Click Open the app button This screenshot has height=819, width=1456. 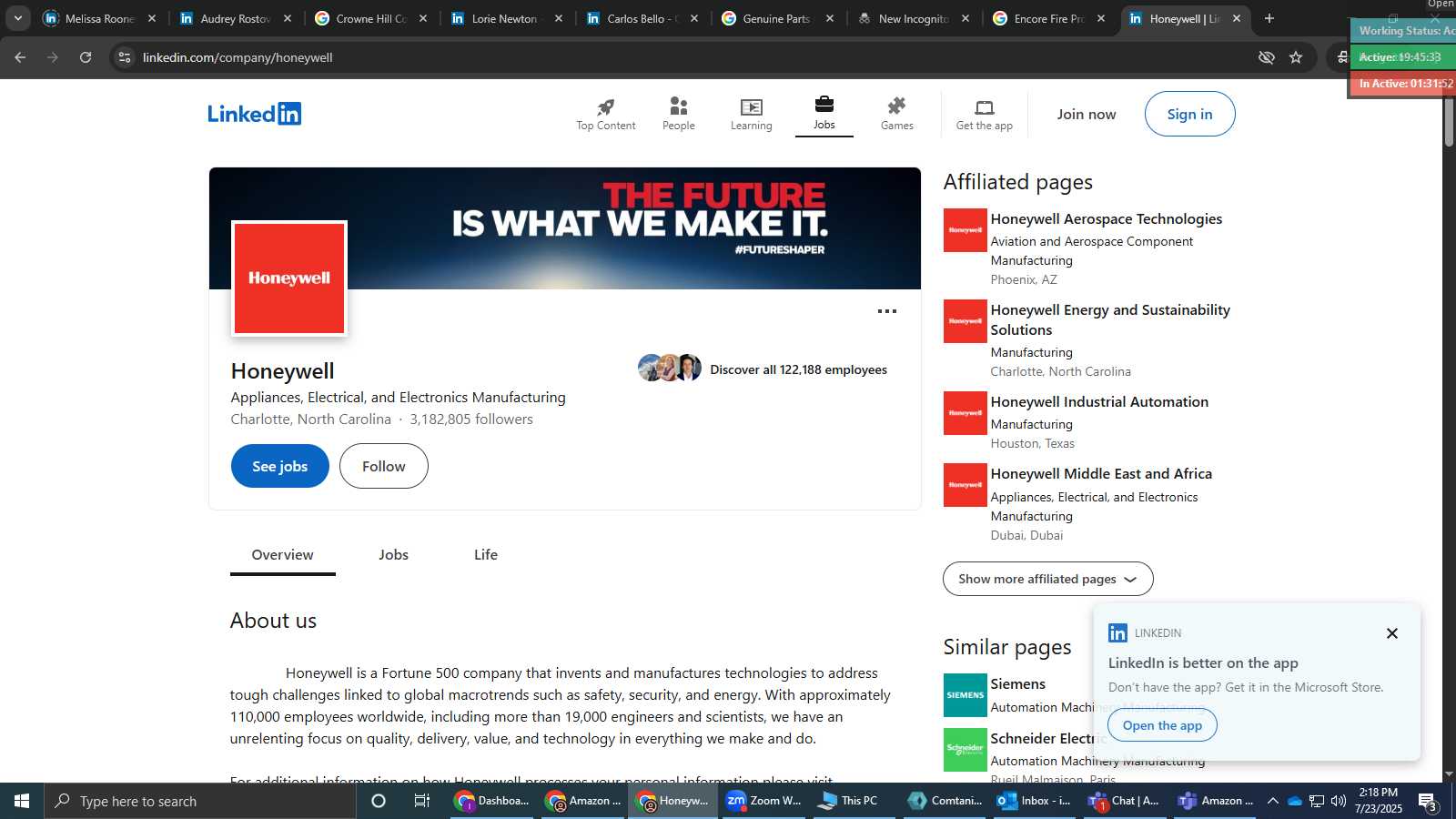[x=1162, y=725]
